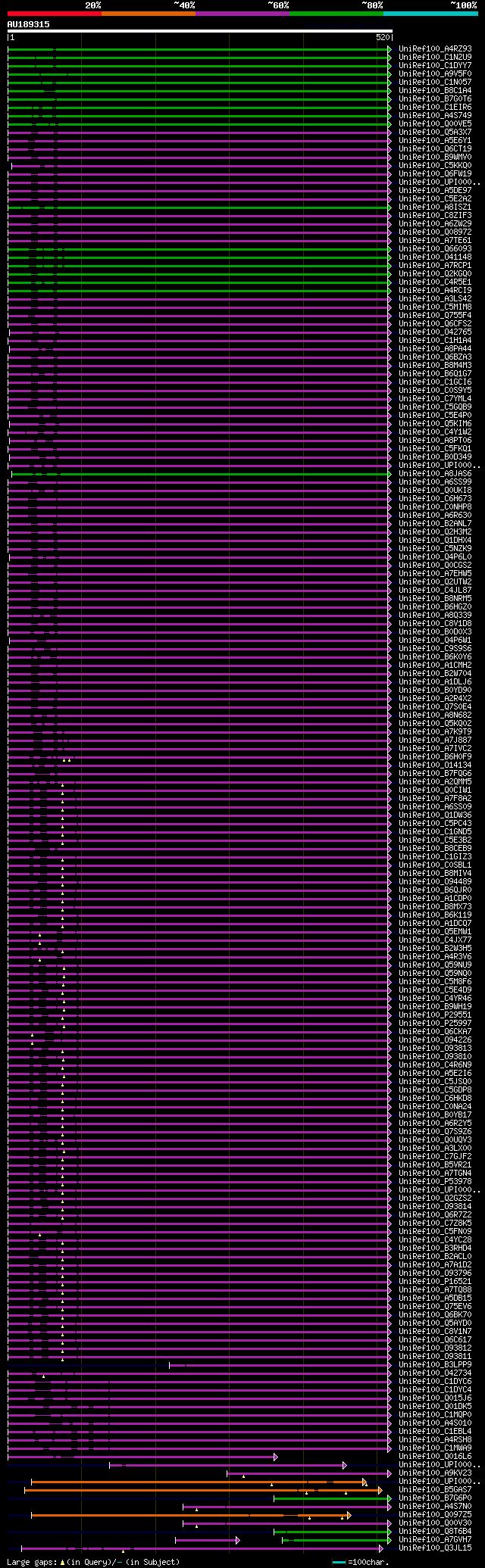Click label UniRef100_B2ANL7
485x1568 pixels.
435,523
